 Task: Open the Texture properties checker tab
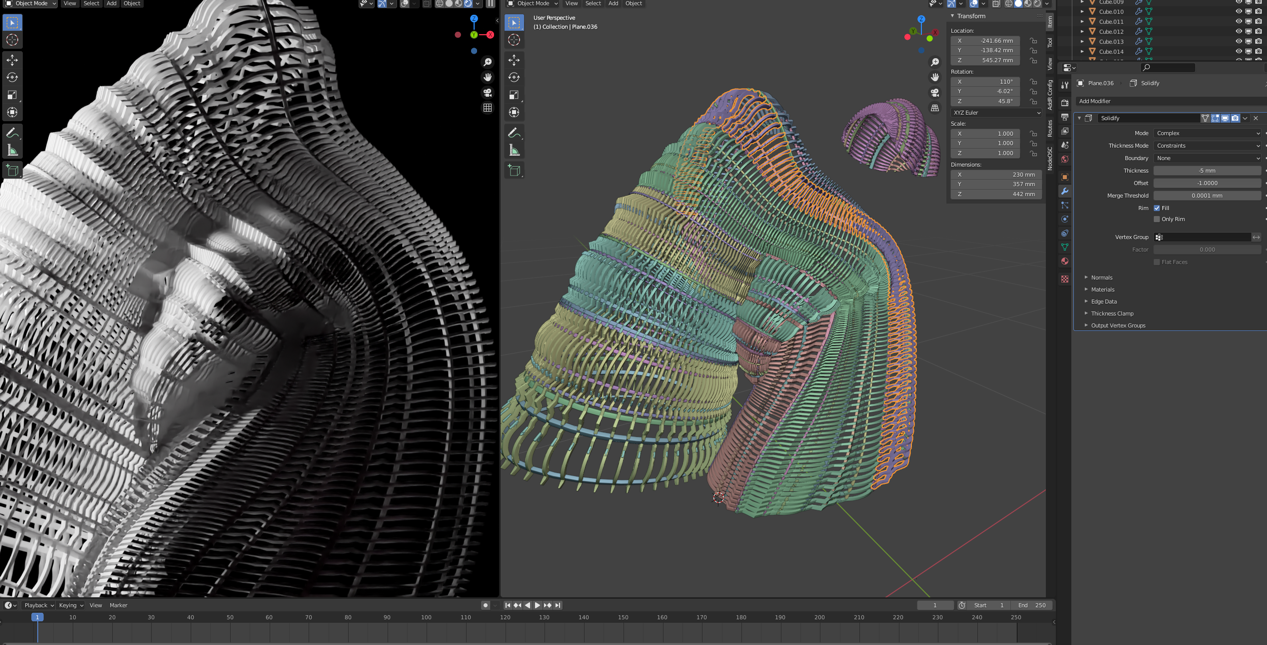[1065, 279]
